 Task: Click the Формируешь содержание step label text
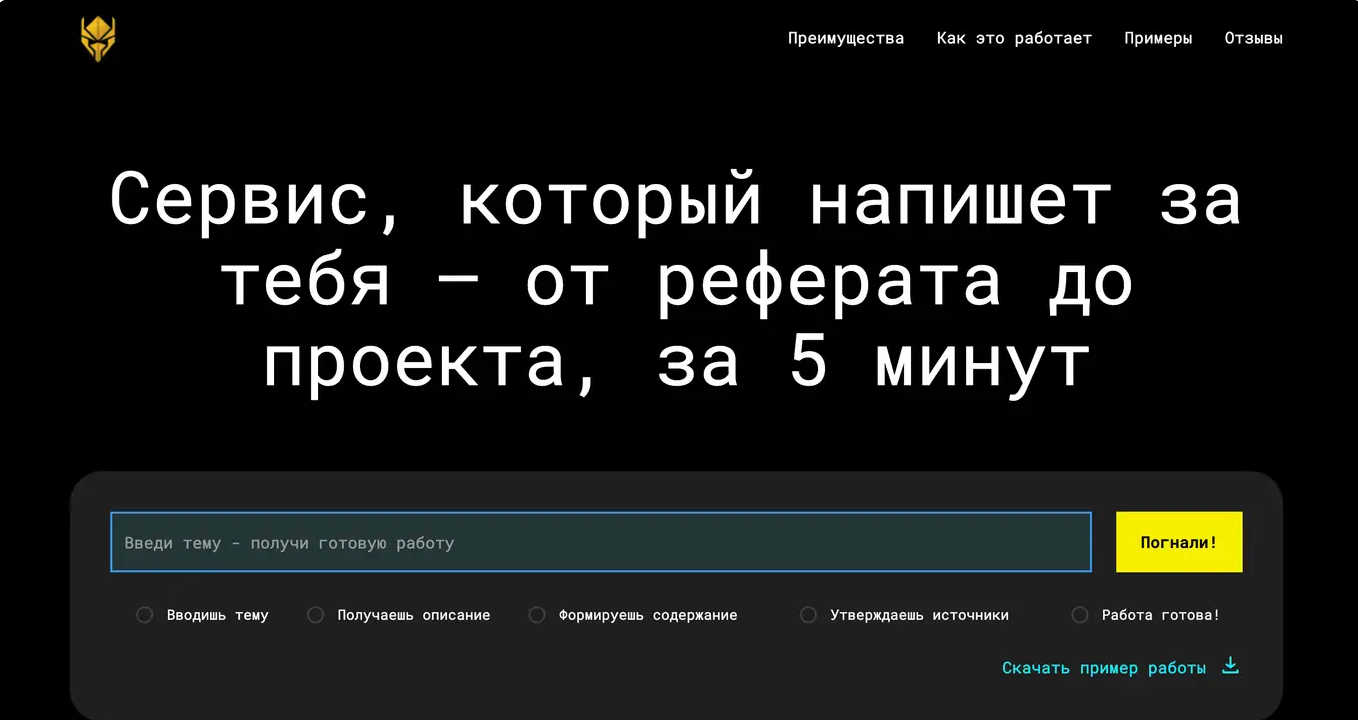[648, 614]
